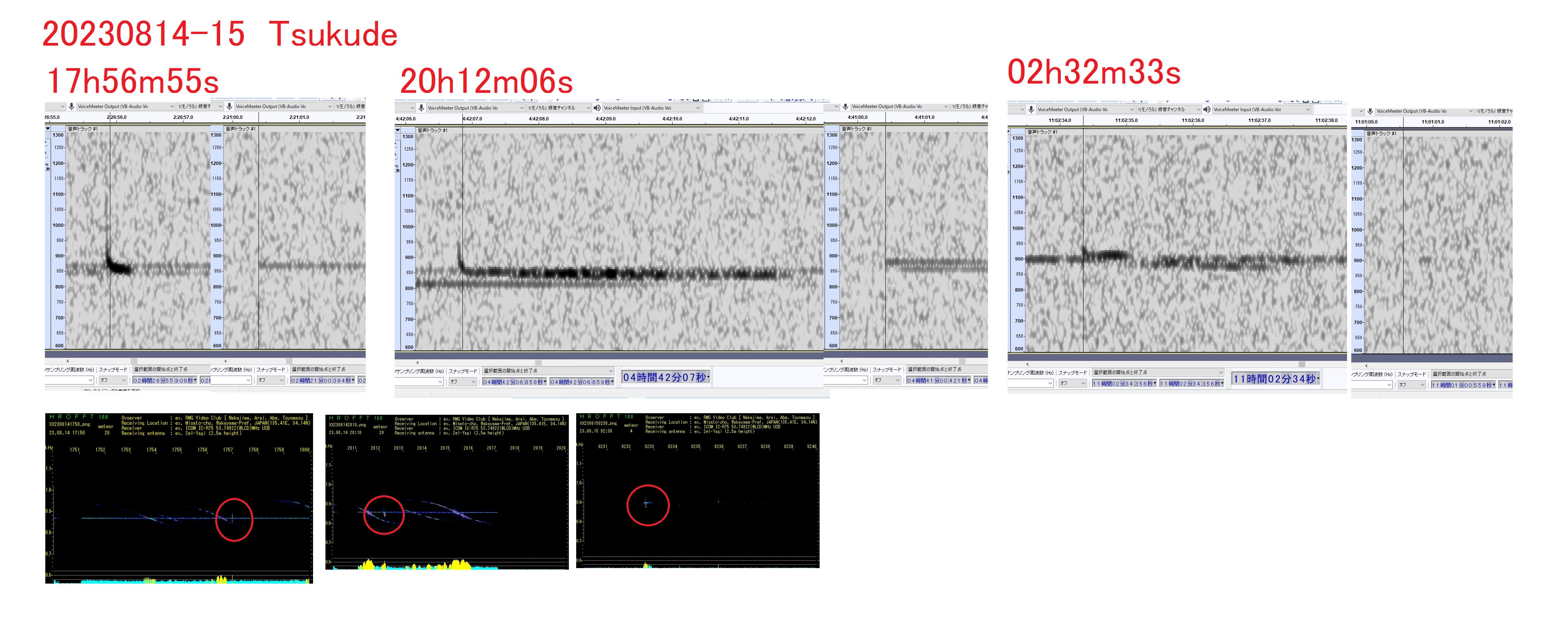Open snap mode オフ dropdown under 17h56m55s panel
The width and height of the screenshot is (1568, 632).
(113, 381)
